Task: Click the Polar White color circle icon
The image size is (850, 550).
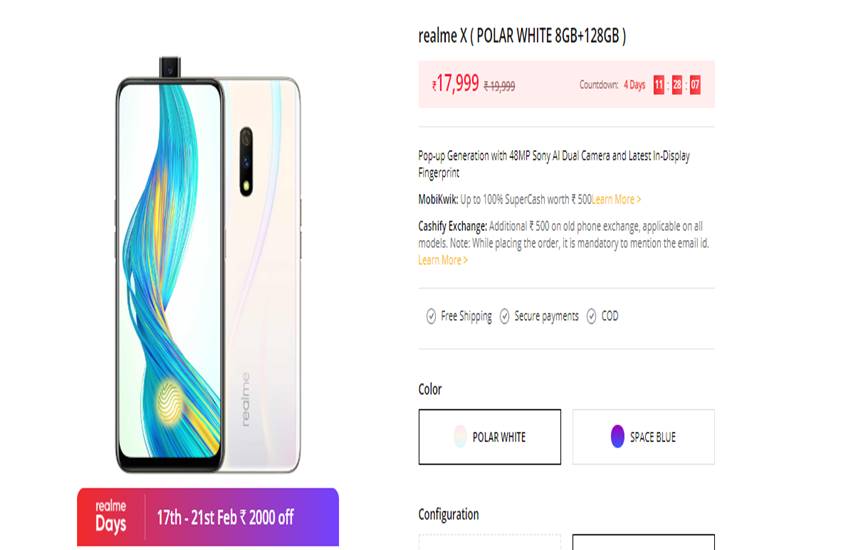Action: (x=460, y=437)
